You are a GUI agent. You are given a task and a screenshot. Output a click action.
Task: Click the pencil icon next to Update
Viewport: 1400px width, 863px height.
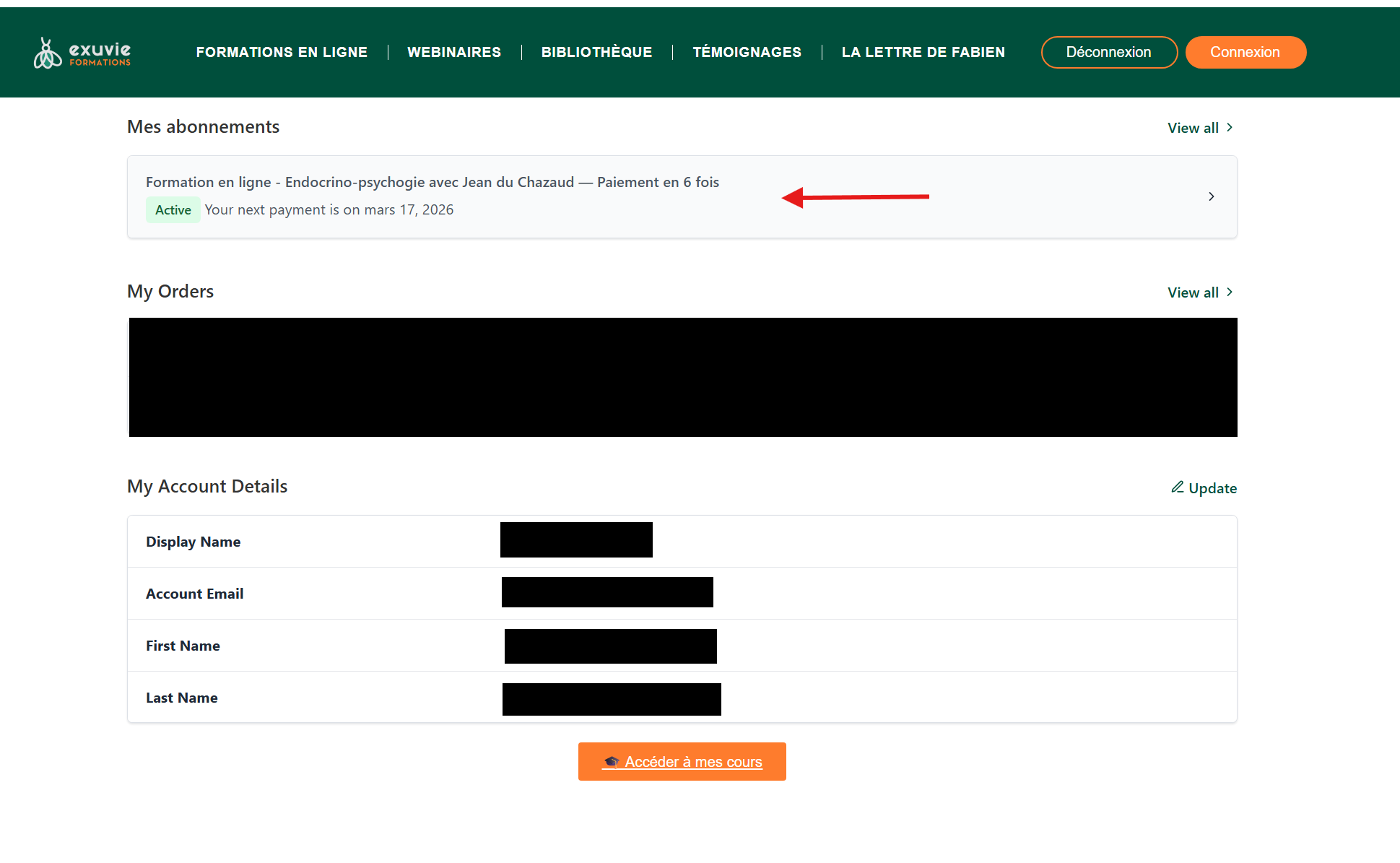(1177, 487)
